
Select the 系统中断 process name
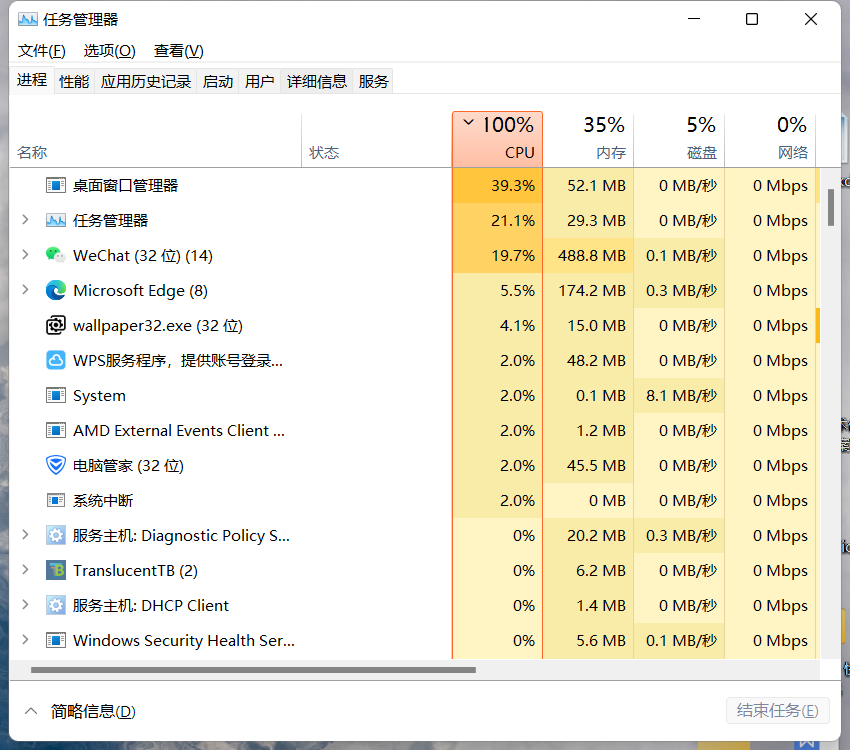pyautogui.click(x=103, y=500)
